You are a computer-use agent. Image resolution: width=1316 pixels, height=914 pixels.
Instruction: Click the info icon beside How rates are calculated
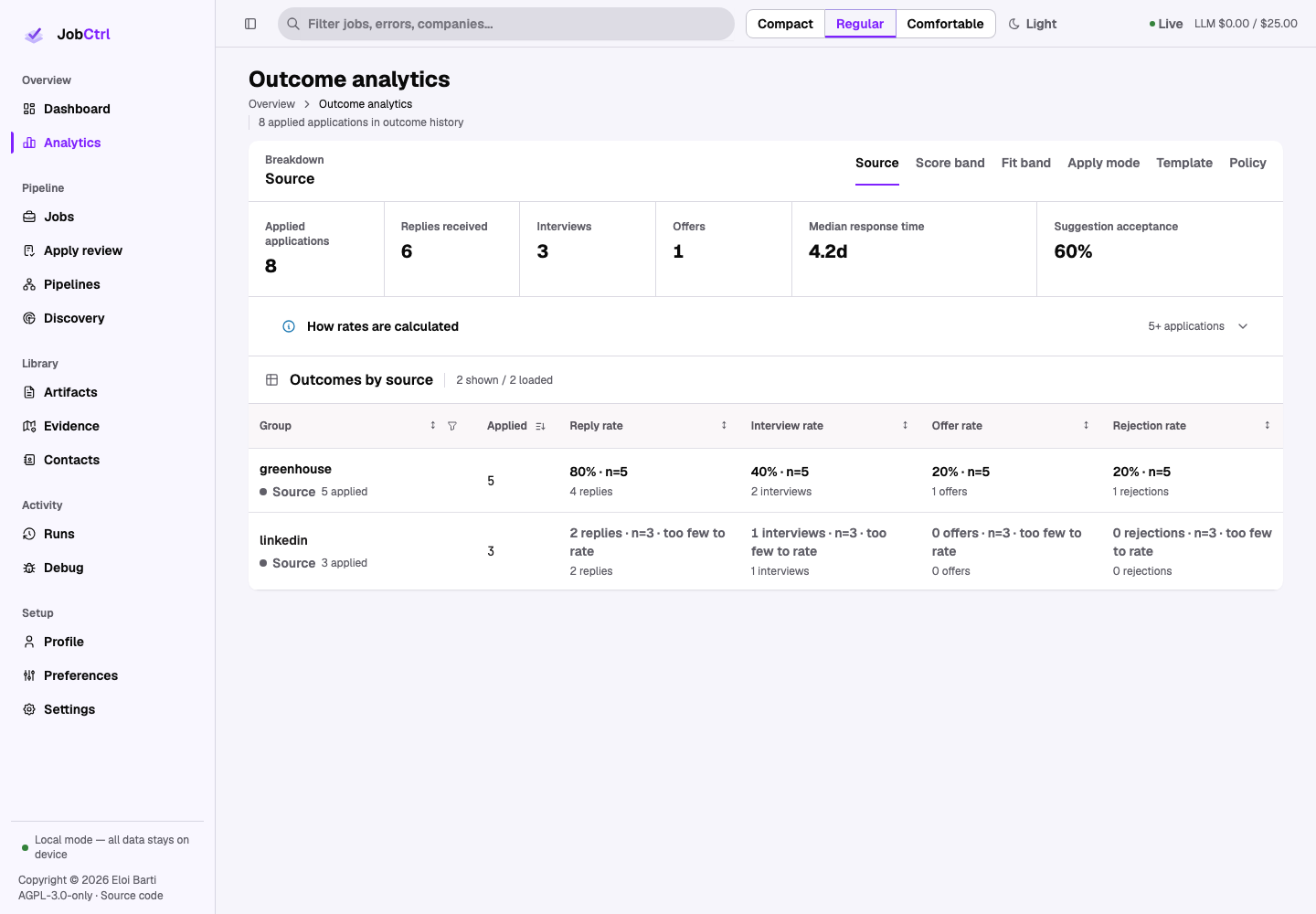[x=289, y=326]
